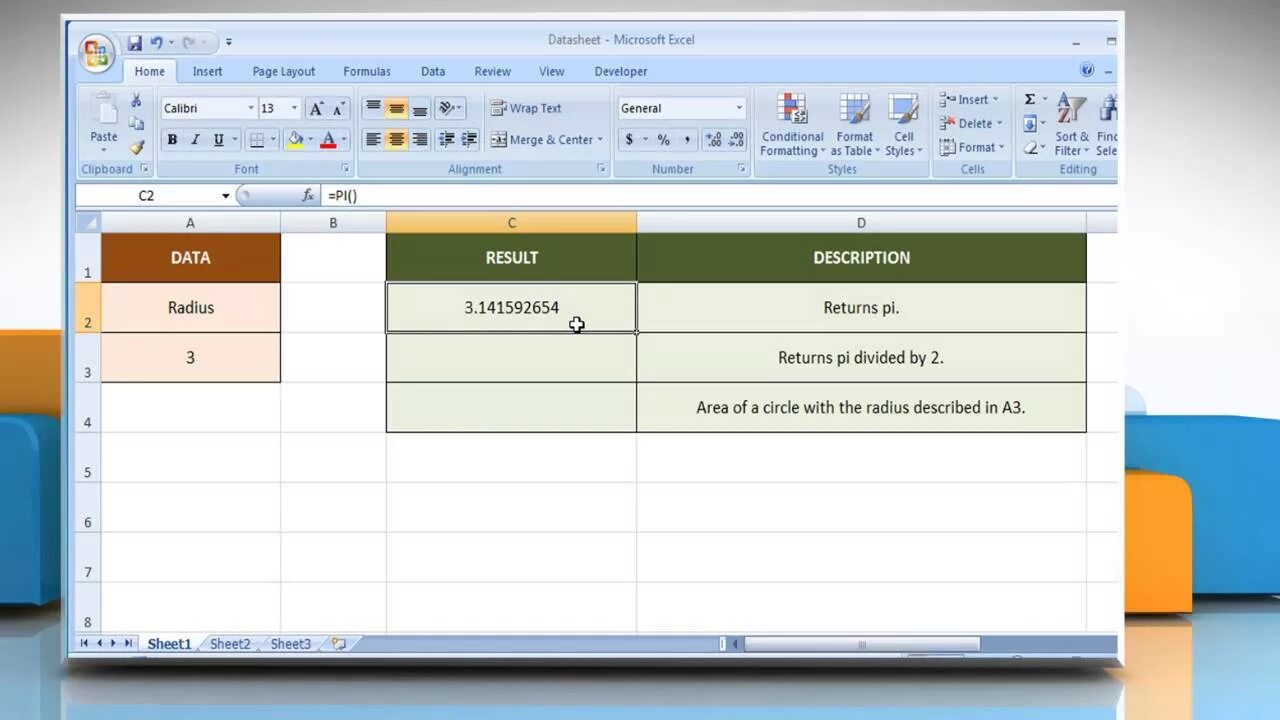The height and width of the screenshot is (720, 1280).
Task: Switch to the Data tab
Action: [x=433, y=71]
